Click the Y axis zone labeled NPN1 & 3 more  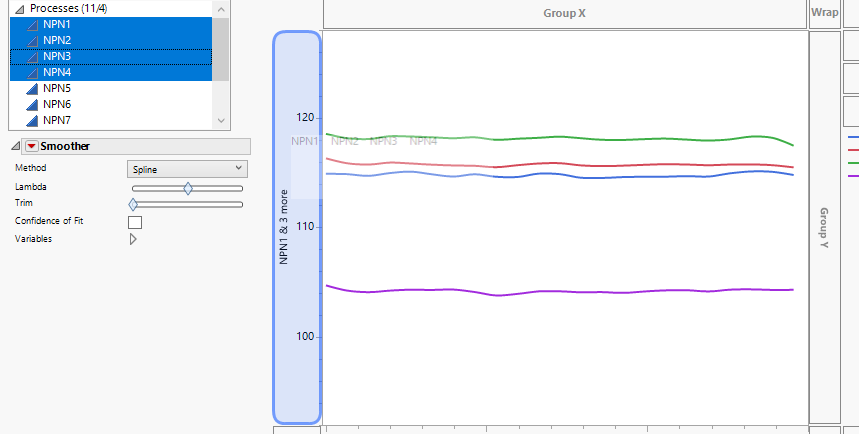[296, 227]
